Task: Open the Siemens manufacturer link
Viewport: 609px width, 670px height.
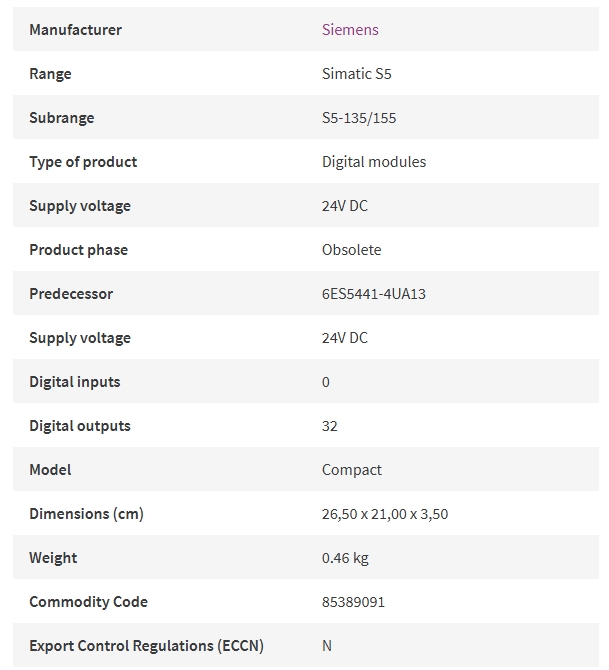Action: 350,29
